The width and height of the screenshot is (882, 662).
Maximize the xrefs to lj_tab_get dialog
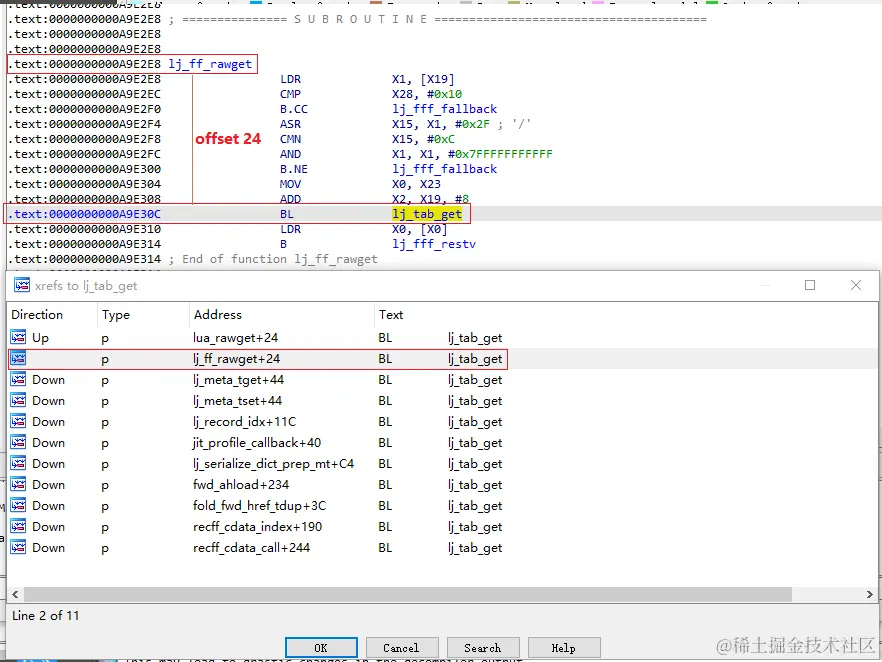point(810,285)
